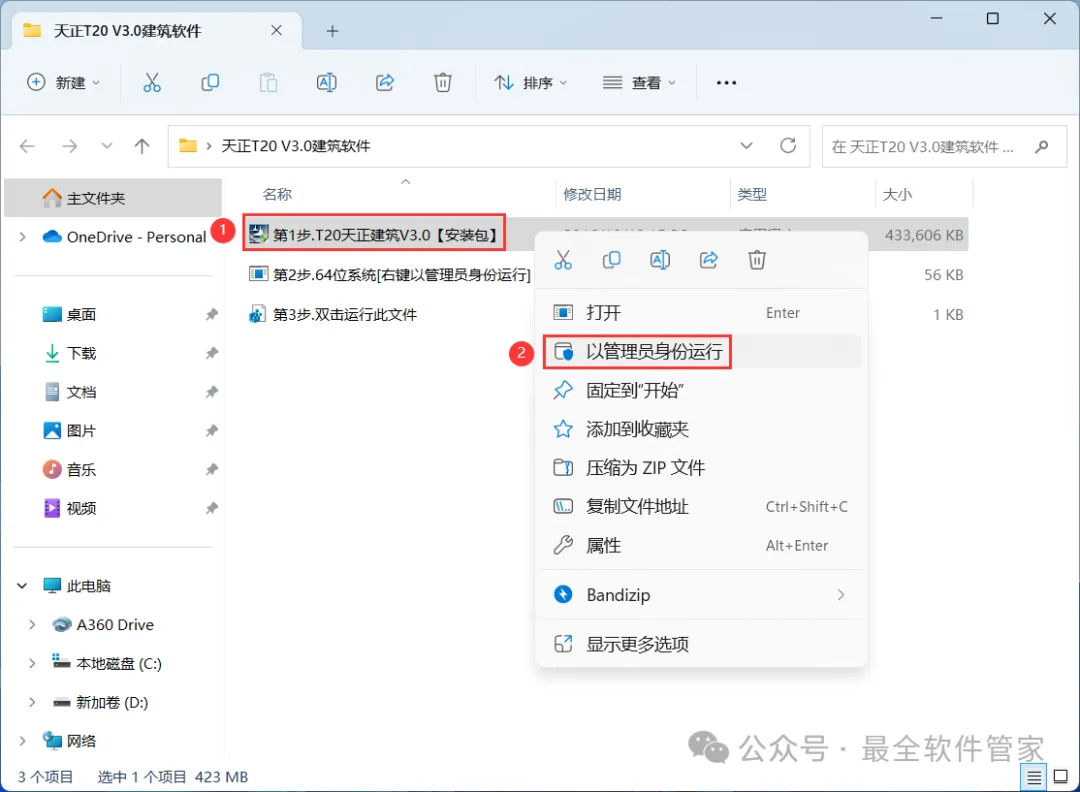Select file 第3步.双击运行此文件
The image size is (1080, 792).
click(x=333, y=315)
